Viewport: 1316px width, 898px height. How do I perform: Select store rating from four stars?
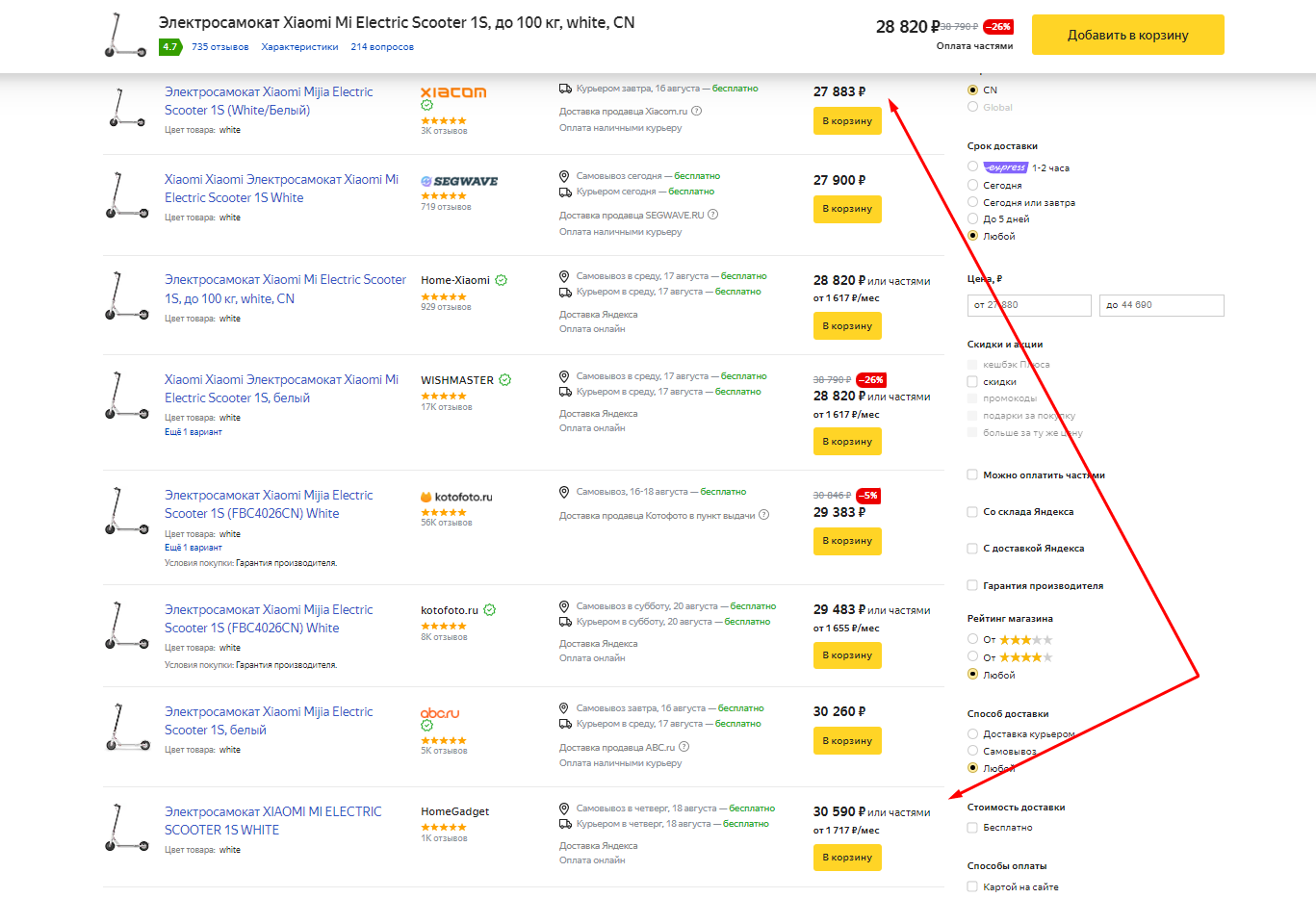coord(972,657)
